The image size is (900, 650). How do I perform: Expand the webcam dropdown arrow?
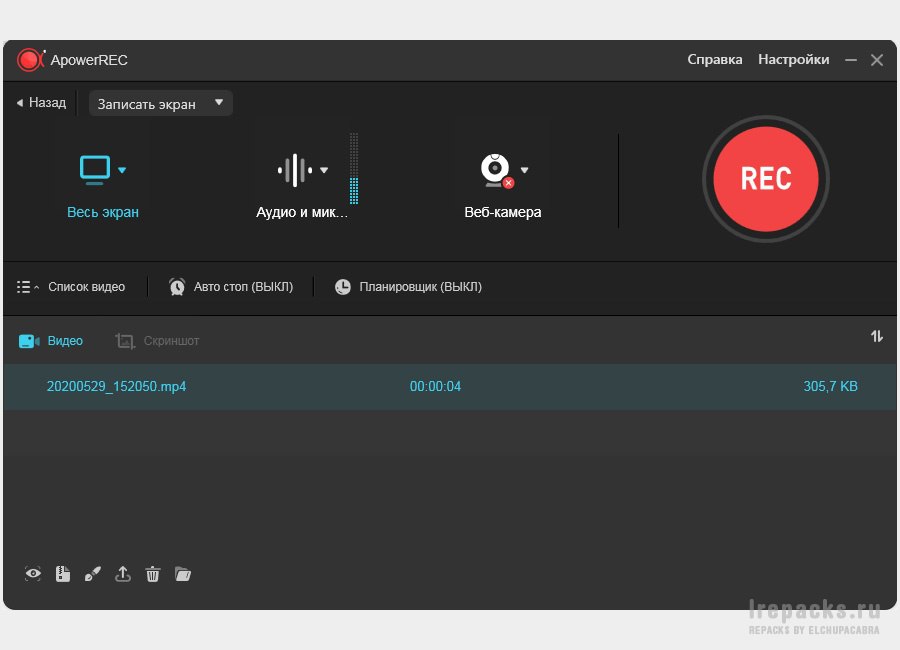524,170
